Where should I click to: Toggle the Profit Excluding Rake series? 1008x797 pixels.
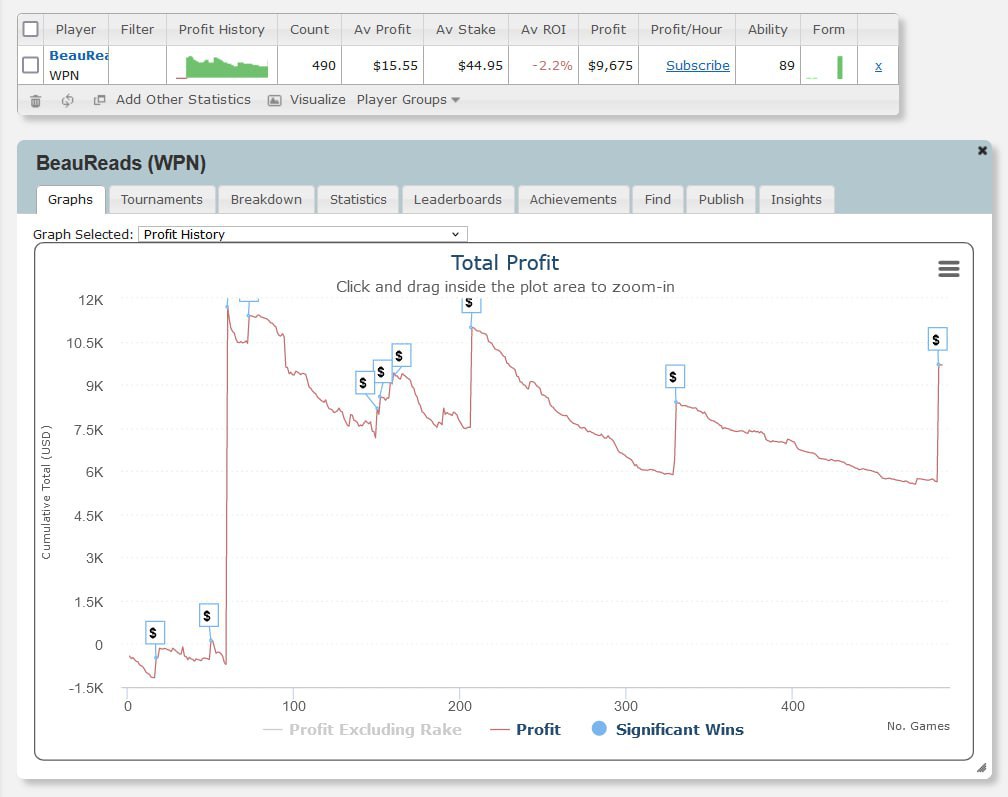coord(362,729)
